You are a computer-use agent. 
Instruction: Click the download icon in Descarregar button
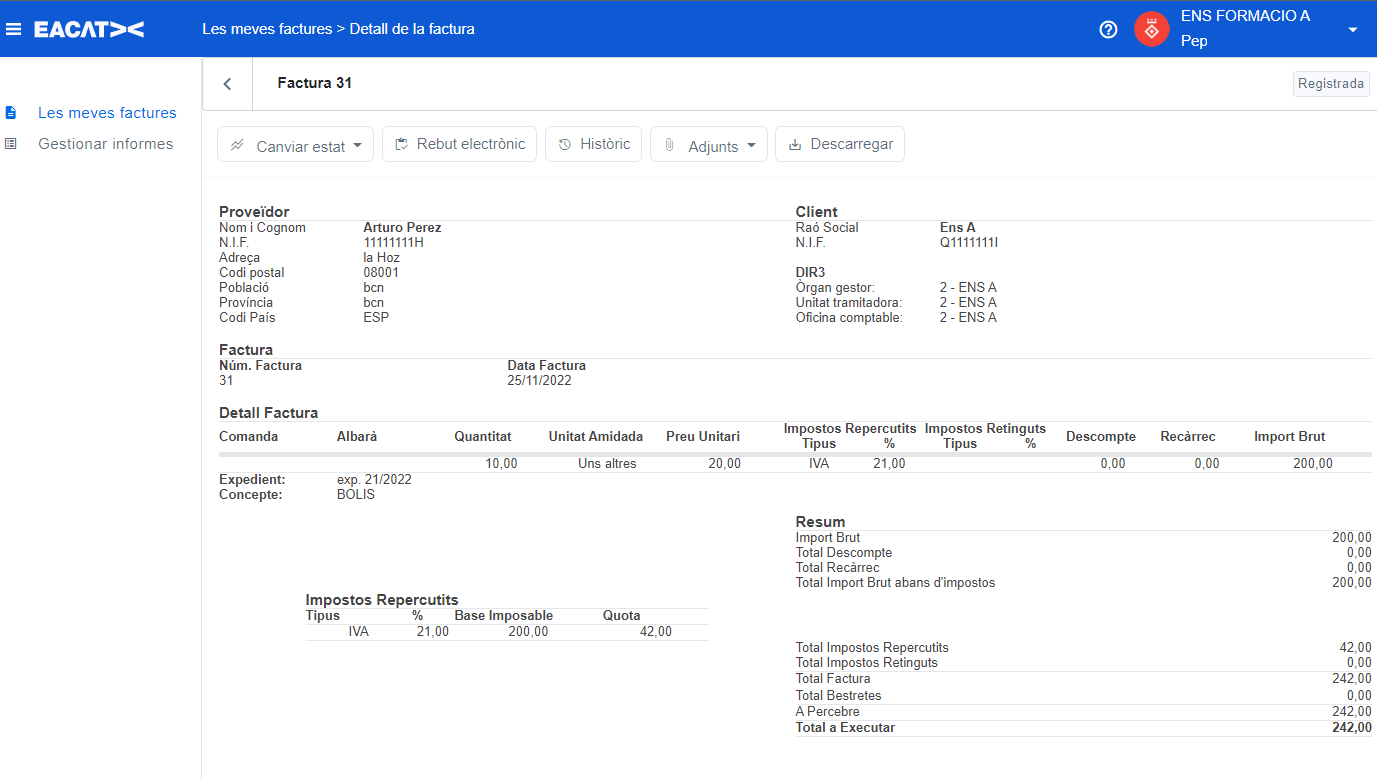(795, 145)
